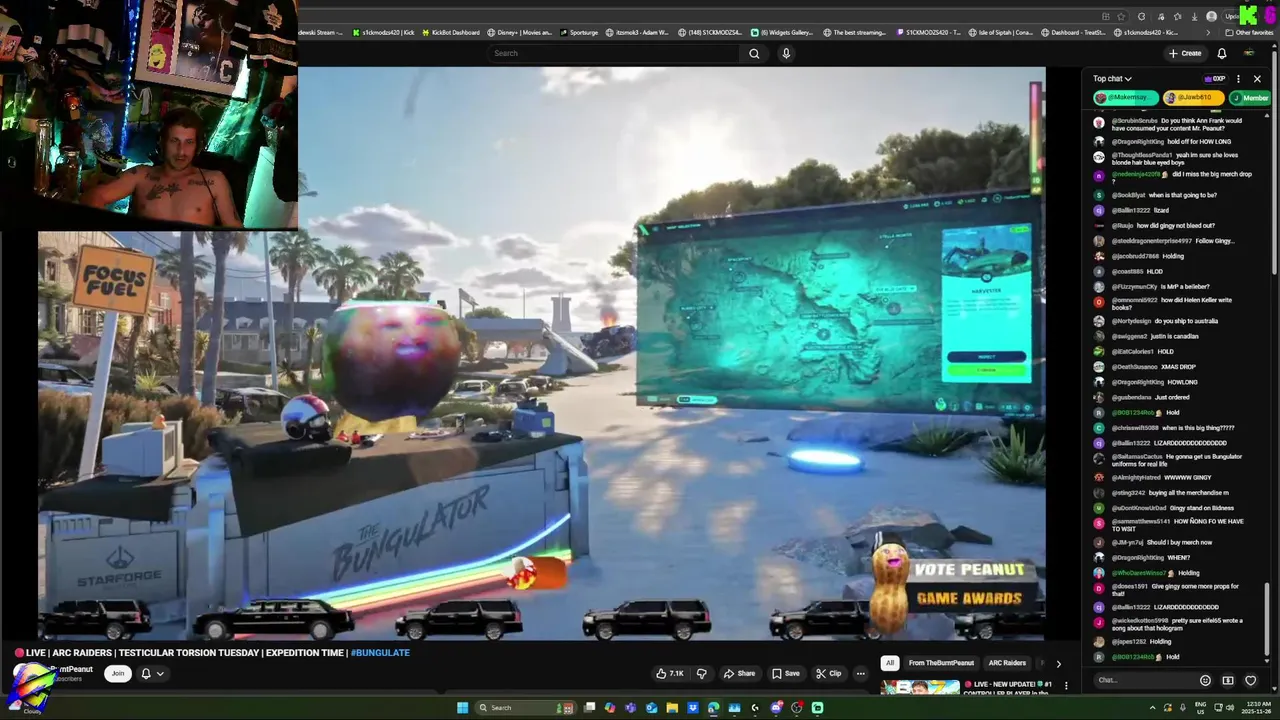Screen dimensions: 1280x720
Task: Click the Windows taskbar Search box
Action: (x=525, y=707)
